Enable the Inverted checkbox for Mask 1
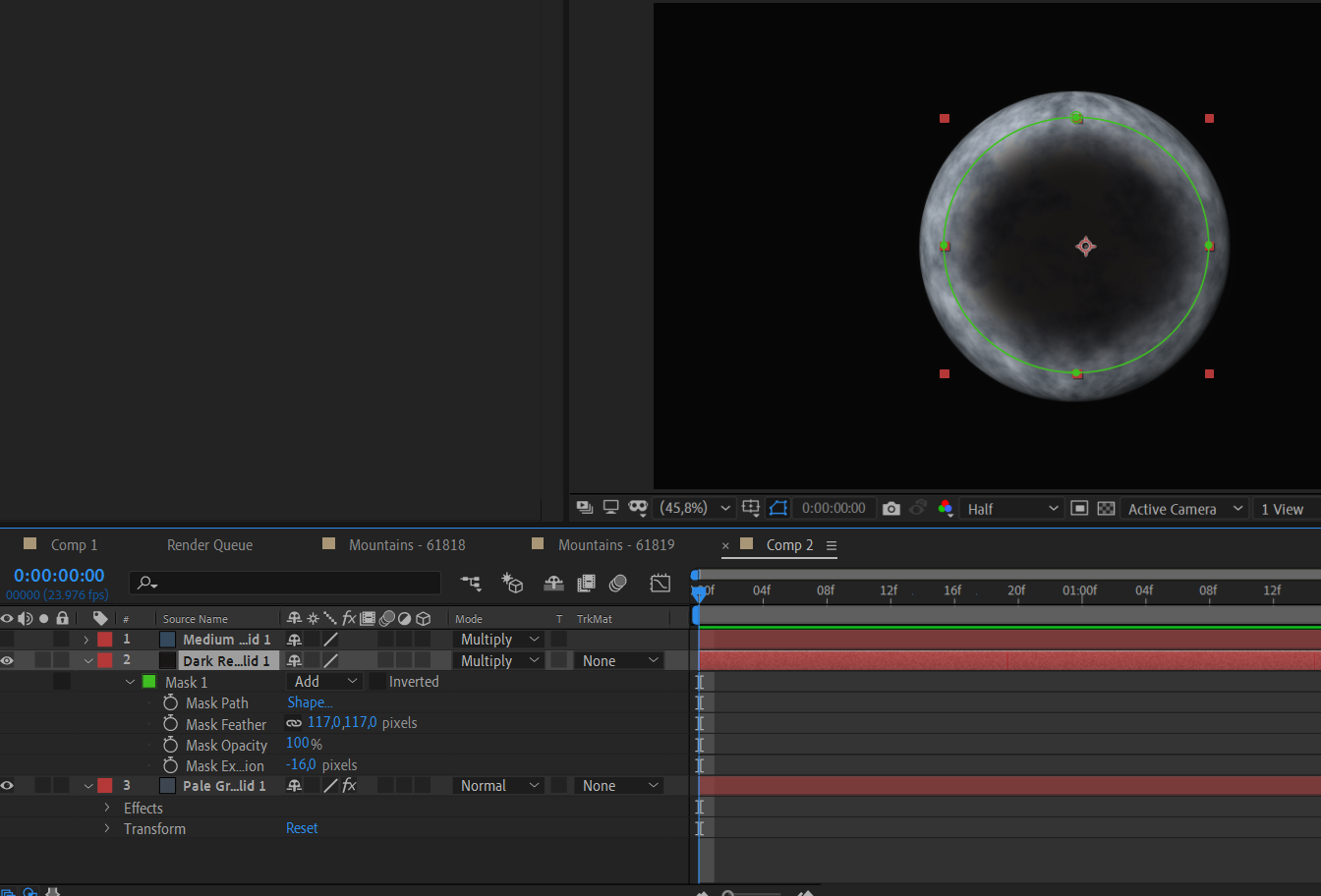This screenshot has width=1321, height=896. tap(377, 682)
